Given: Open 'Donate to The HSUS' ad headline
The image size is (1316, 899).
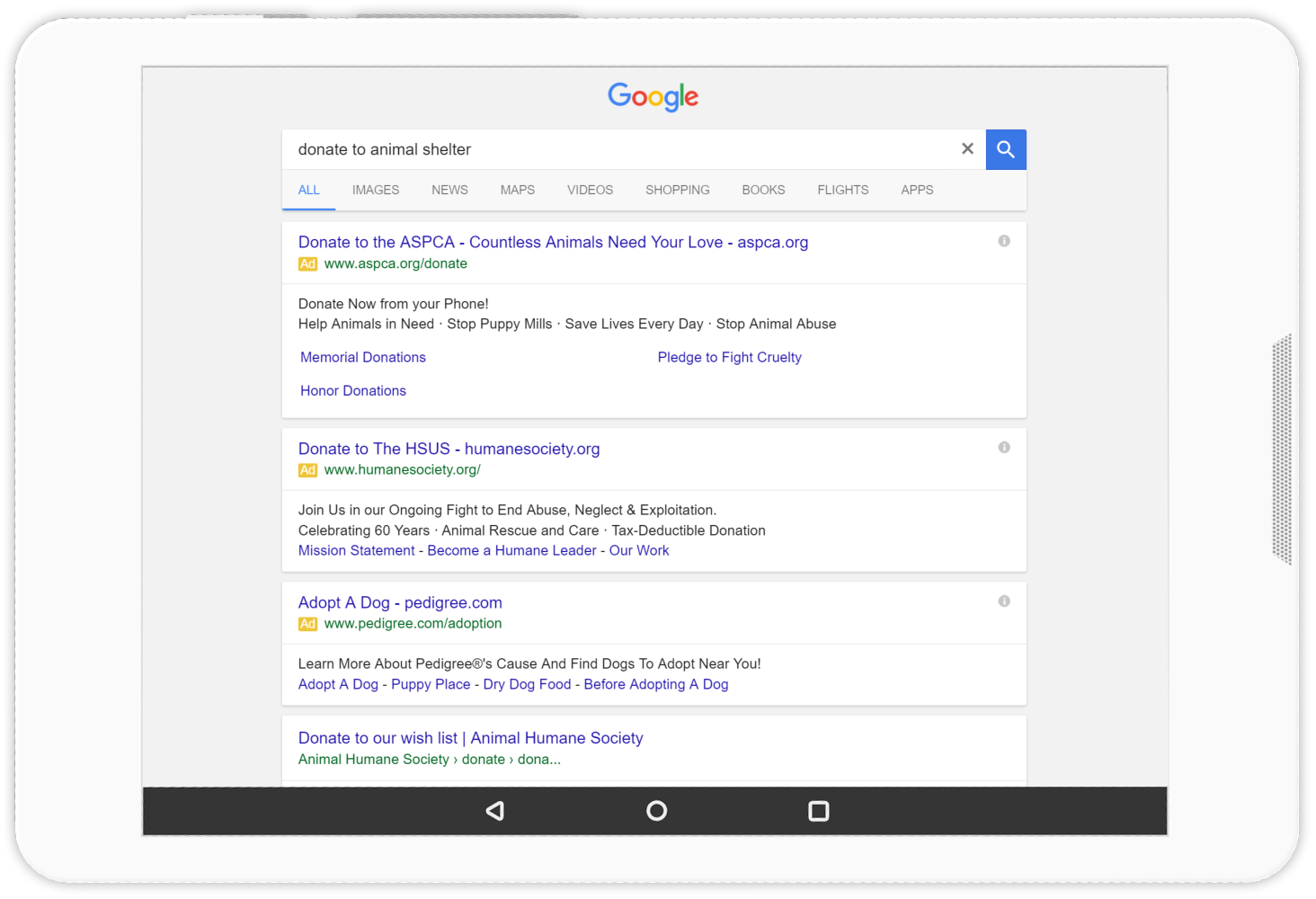Looking at the screenshot, I should click(449, 449).
